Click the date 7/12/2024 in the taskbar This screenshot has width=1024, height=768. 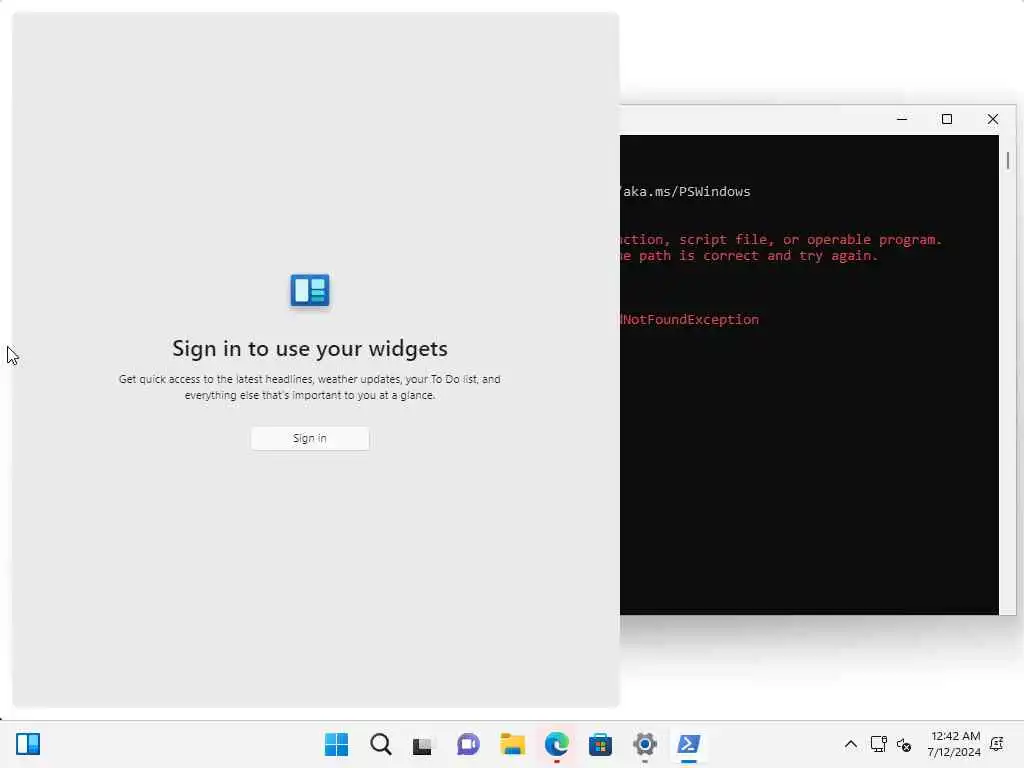click(953, 752)
